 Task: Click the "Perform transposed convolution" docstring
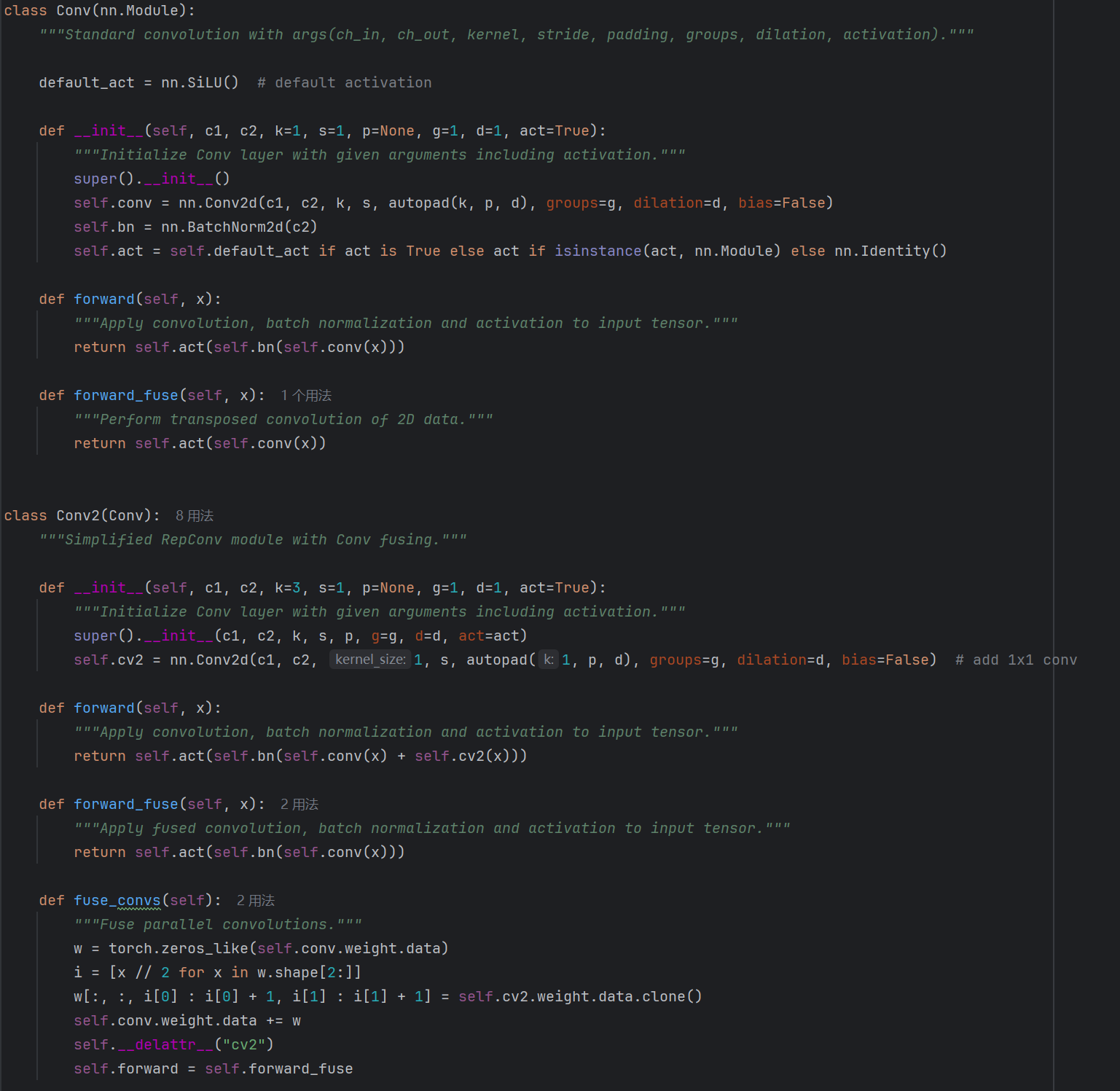coord(283,420)
